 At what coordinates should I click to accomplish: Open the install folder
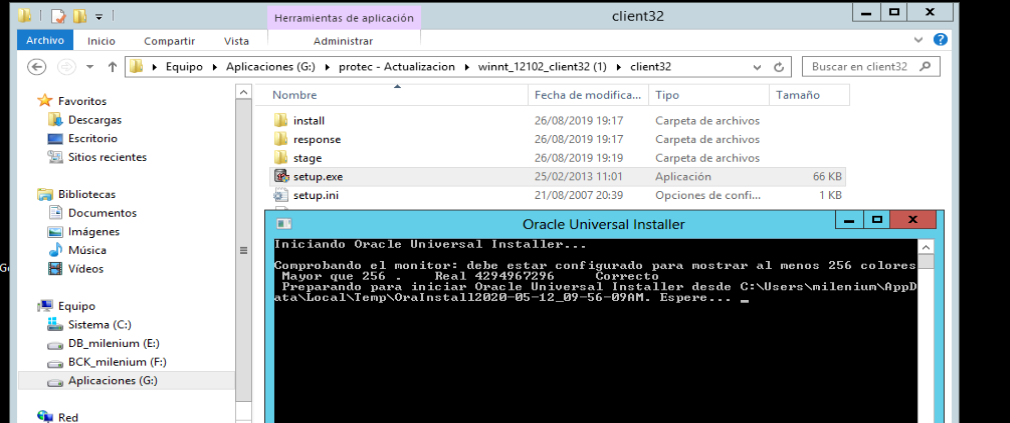(308, 121)
